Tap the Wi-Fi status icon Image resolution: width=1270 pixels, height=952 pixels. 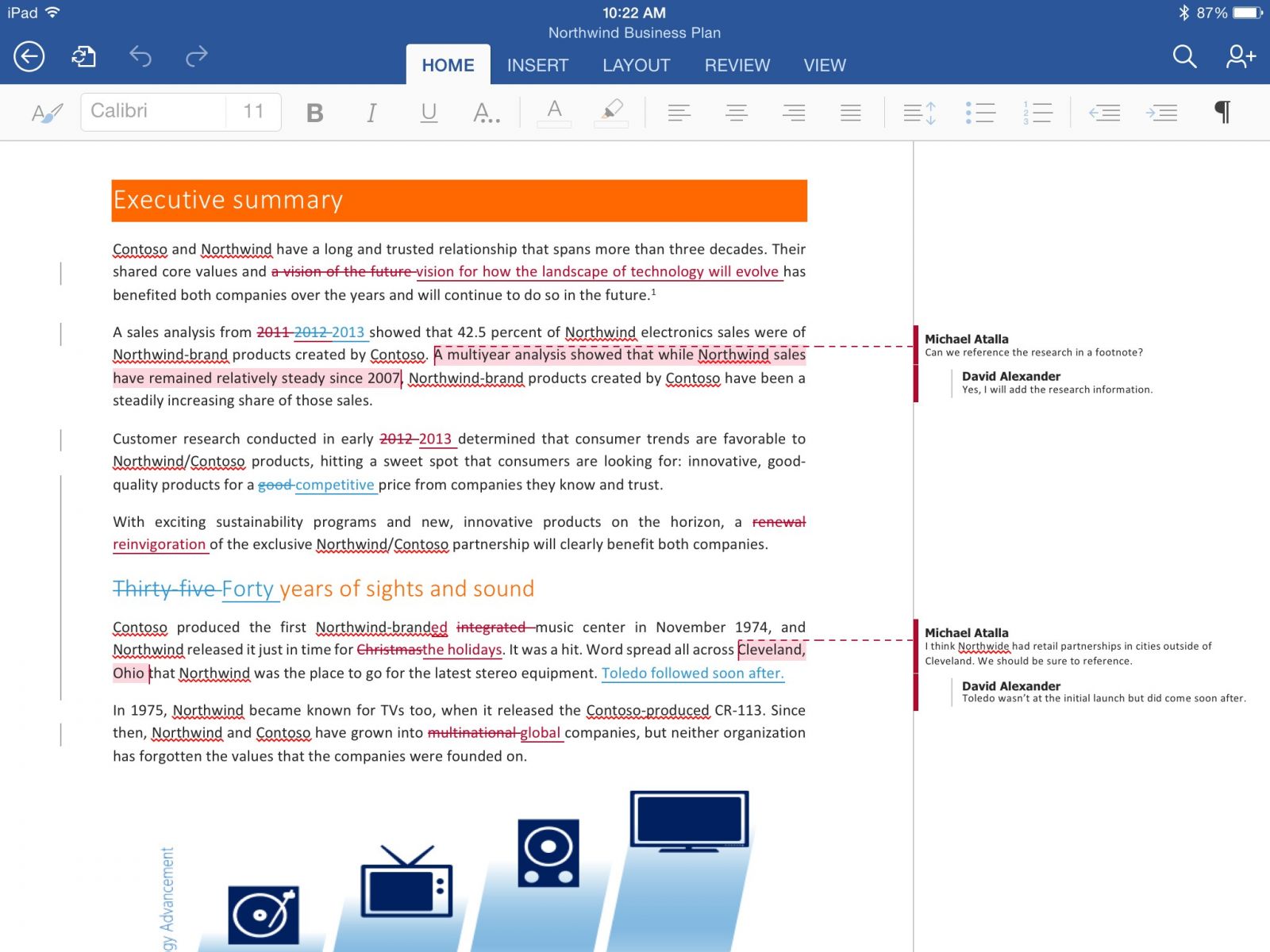coord(52,13)
